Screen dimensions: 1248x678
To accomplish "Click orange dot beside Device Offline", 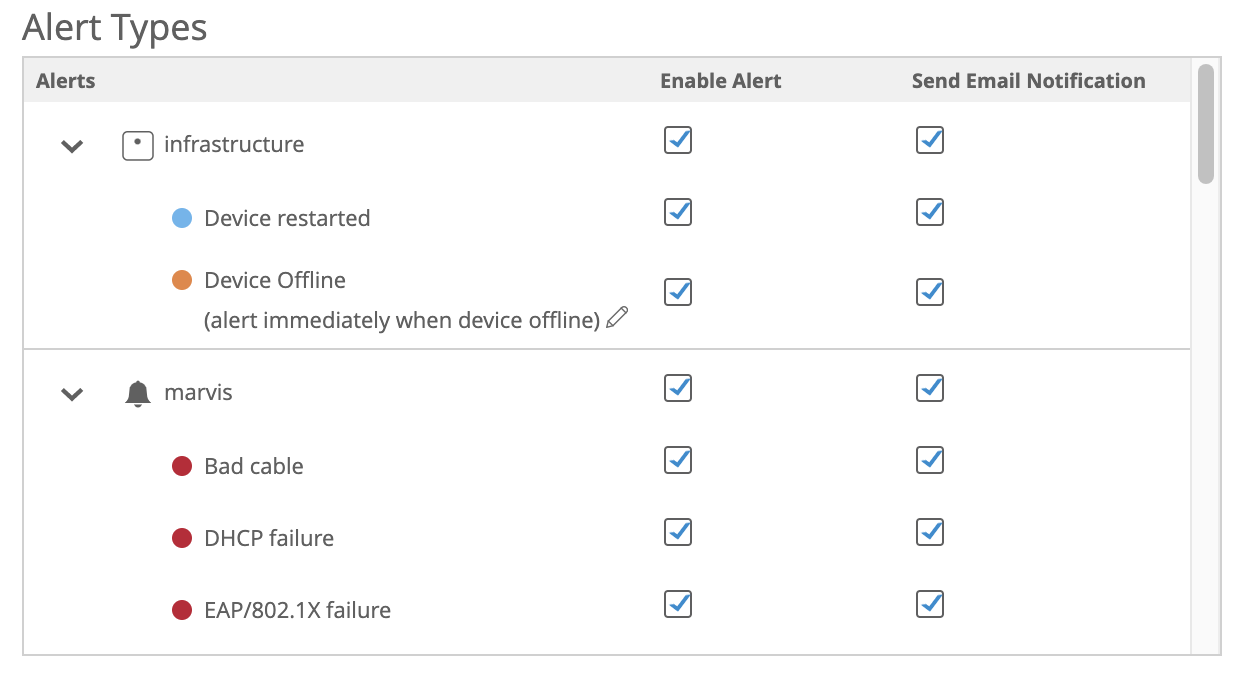I will pyautogui.click(x=182, y=281).
